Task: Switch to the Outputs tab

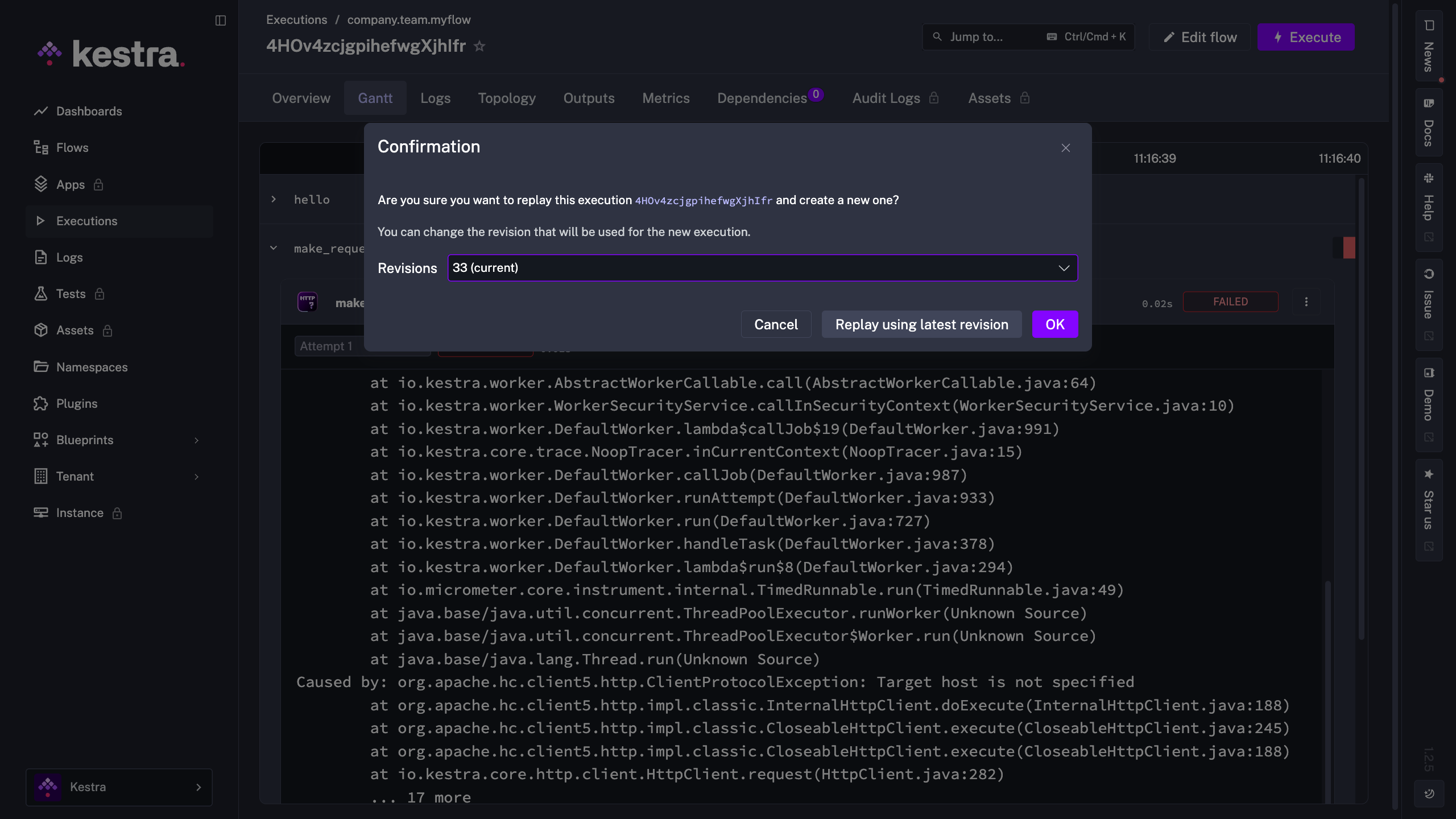Action: pos(589,98)
